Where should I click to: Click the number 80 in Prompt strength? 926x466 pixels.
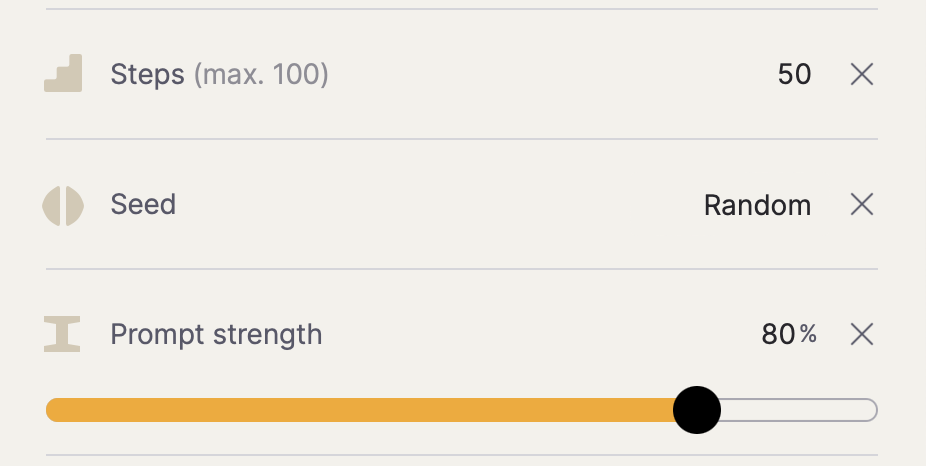[x=778, y=334]
